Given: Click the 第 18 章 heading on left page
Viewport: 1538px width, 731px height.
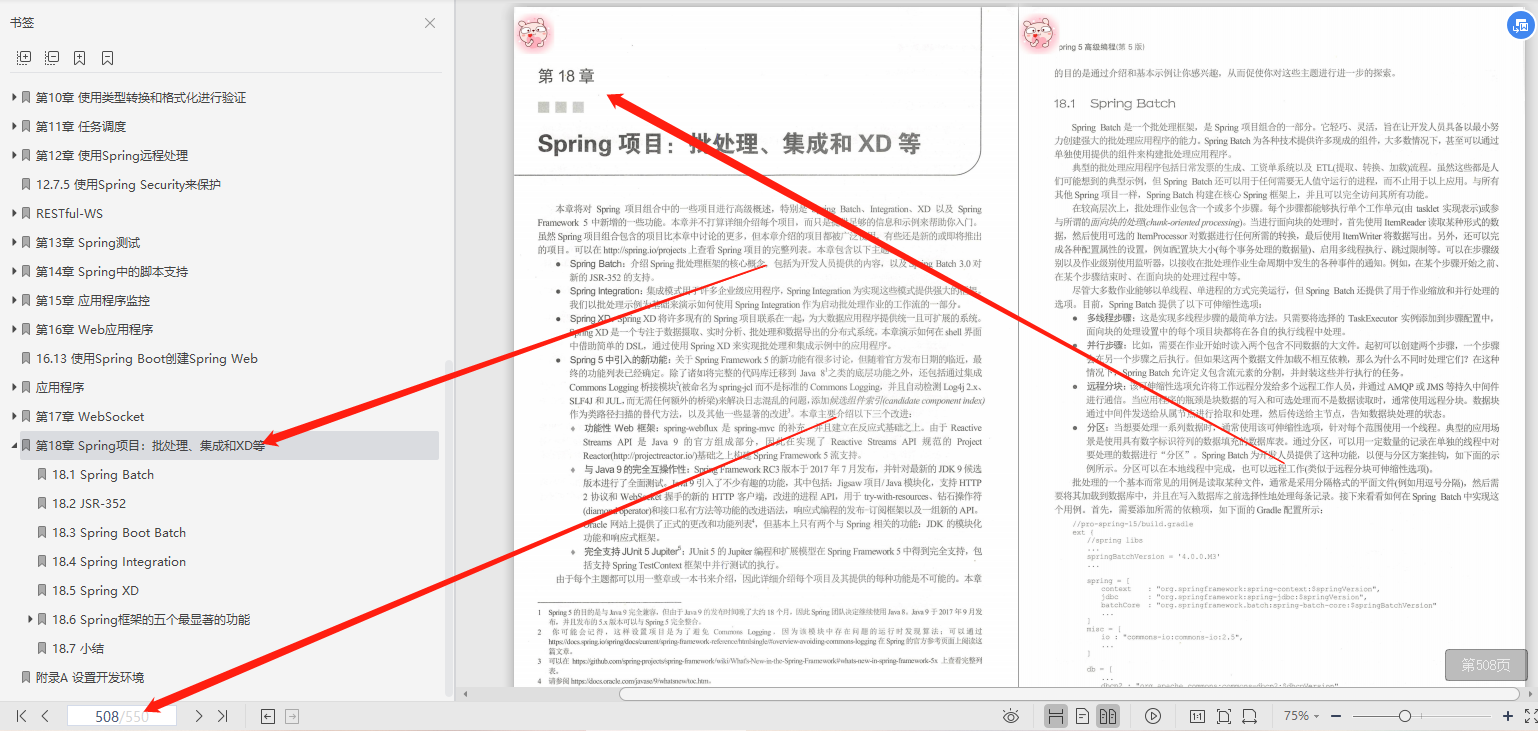Looking at the screenshot, I should pyautogui.click(x=566, y=76).
